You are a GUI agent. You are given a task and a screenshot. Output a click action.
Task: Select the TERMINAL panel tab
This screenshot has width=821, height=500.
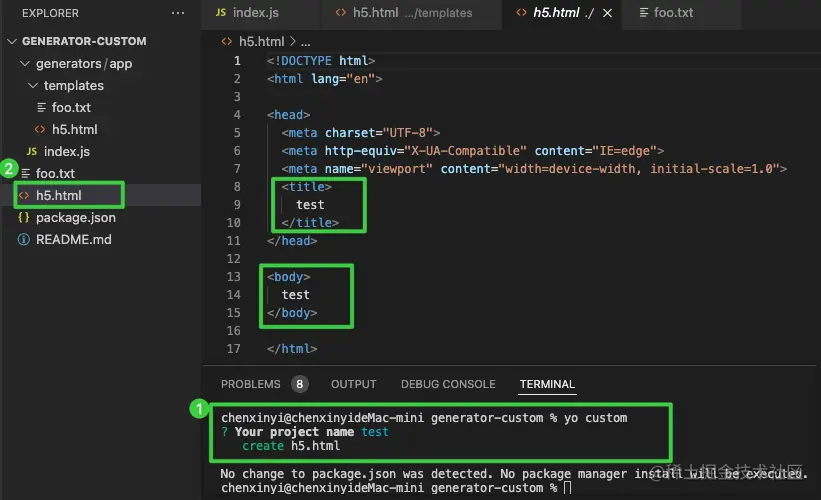547,384
